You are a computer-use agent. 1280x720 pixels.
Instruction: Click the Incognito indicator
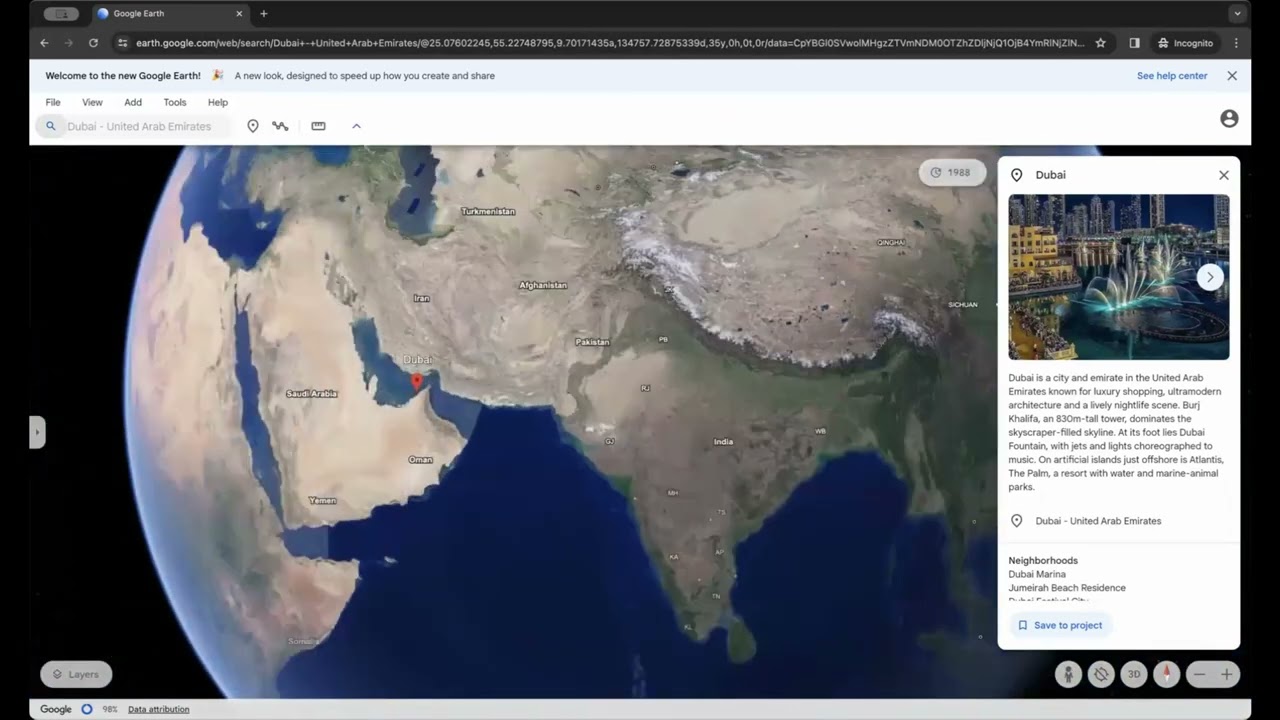(x=1185, y=43)
